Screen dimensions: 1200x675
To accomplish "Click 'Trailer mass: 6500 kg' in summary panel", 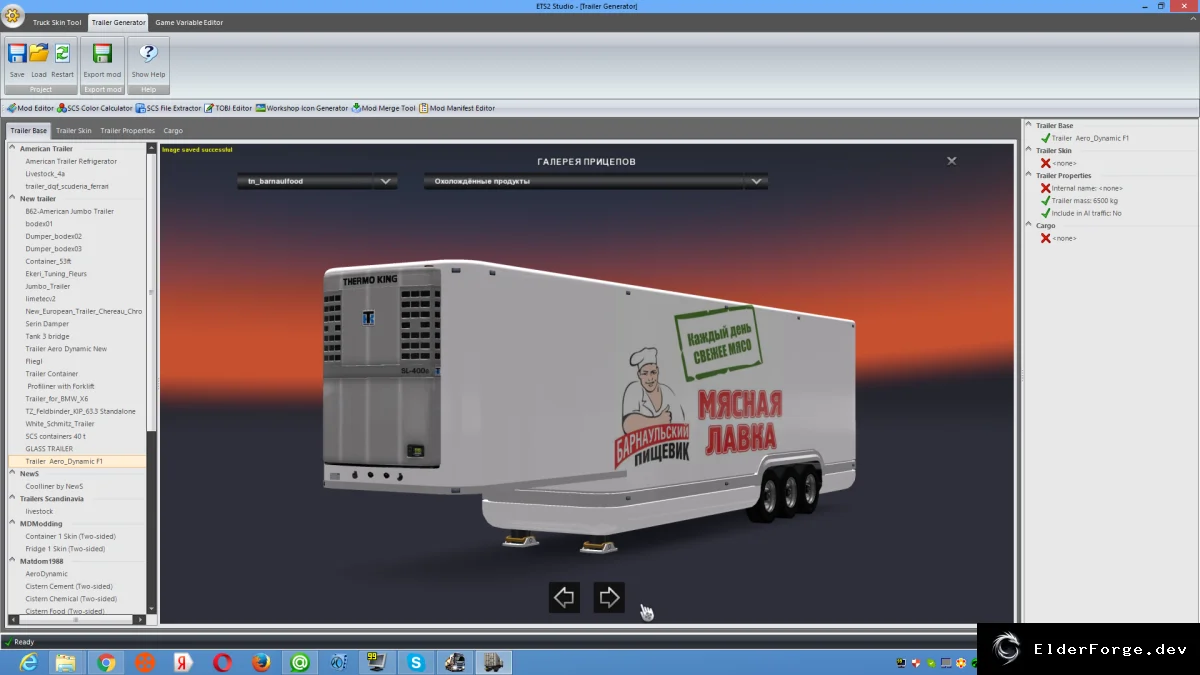I will (x=1085, y=201).
